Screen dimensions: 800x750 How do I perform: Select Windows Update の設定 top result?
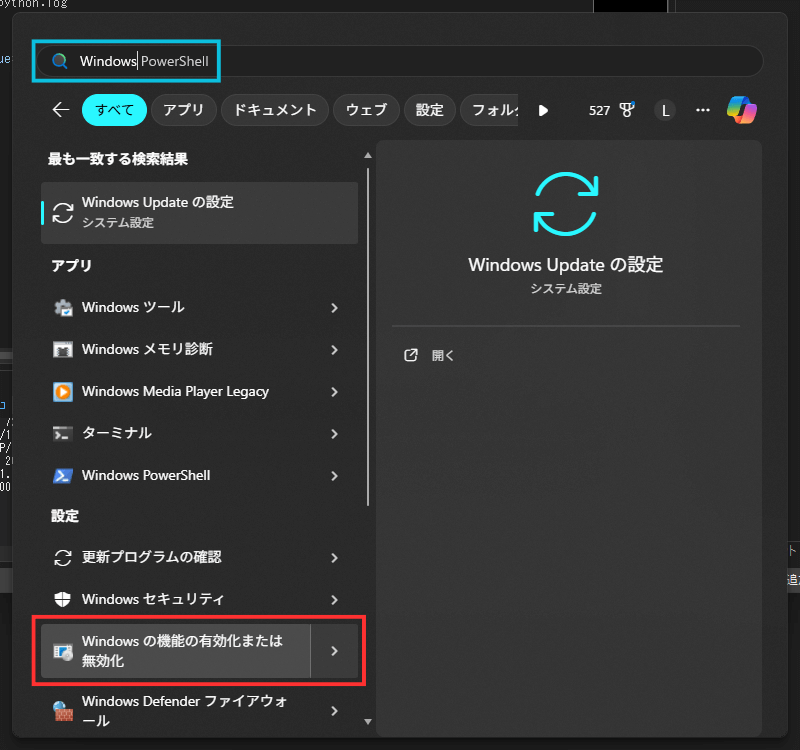[200, 212]
